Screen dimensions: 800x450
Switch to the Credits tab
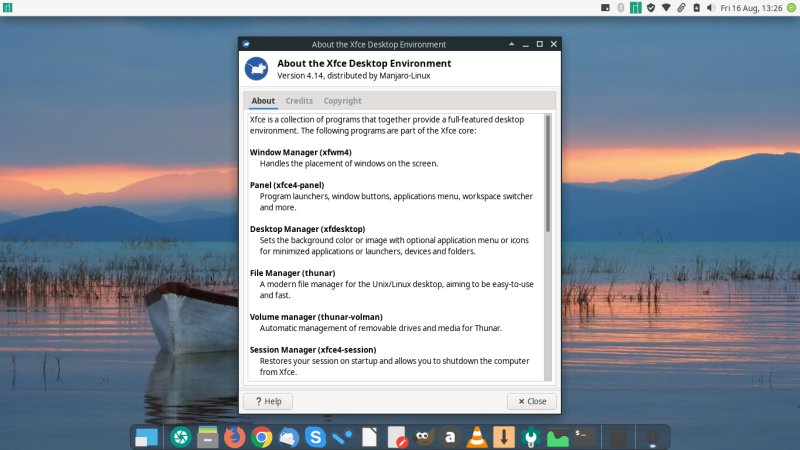click(299, 101)
